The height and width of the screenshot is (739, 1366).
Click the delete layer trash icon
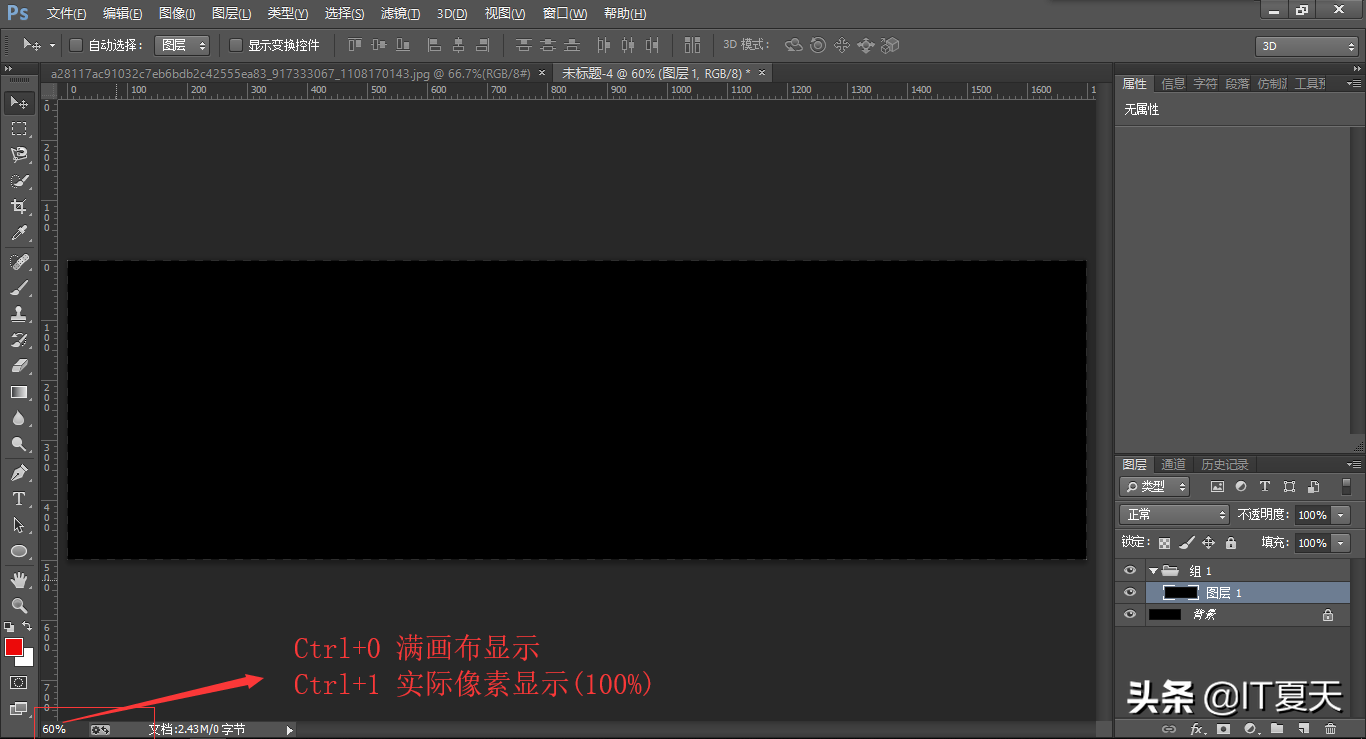click(x=1330, y=729)
